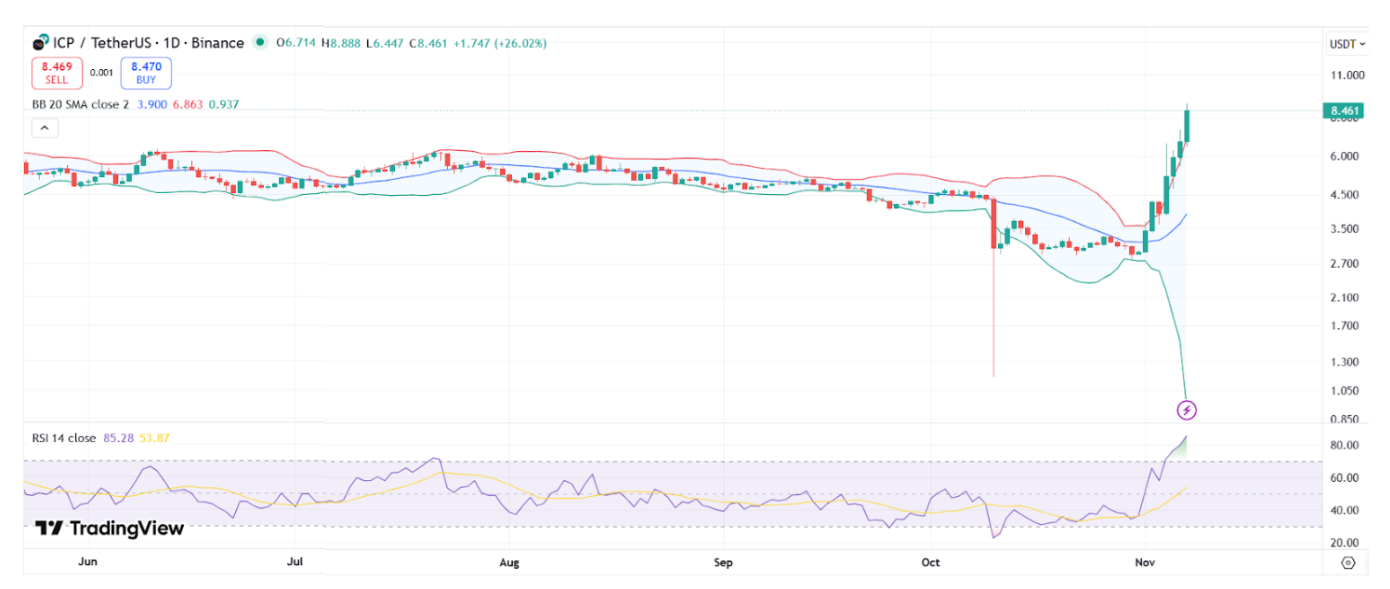Click the Jun label on time axis
1390x589 pixels.
point(87,562)
